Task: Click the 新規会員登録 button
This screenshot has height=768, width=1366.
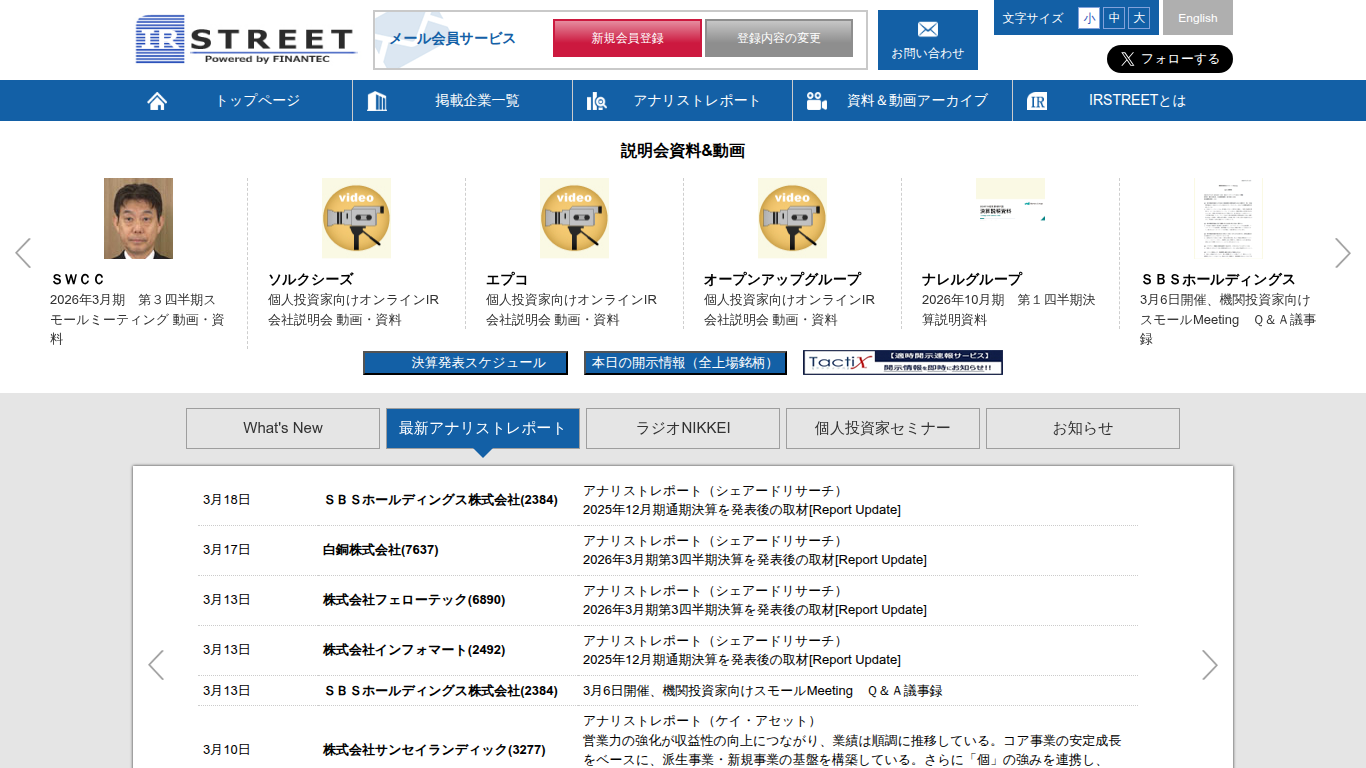Action: (x=627, y=38)
